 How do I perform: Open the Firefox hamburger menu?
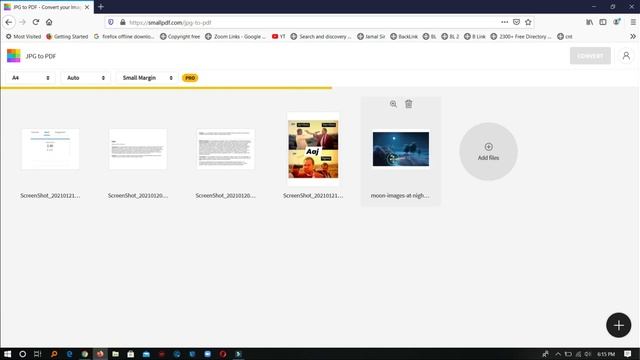pyautogui.click(x=633, y=22)
